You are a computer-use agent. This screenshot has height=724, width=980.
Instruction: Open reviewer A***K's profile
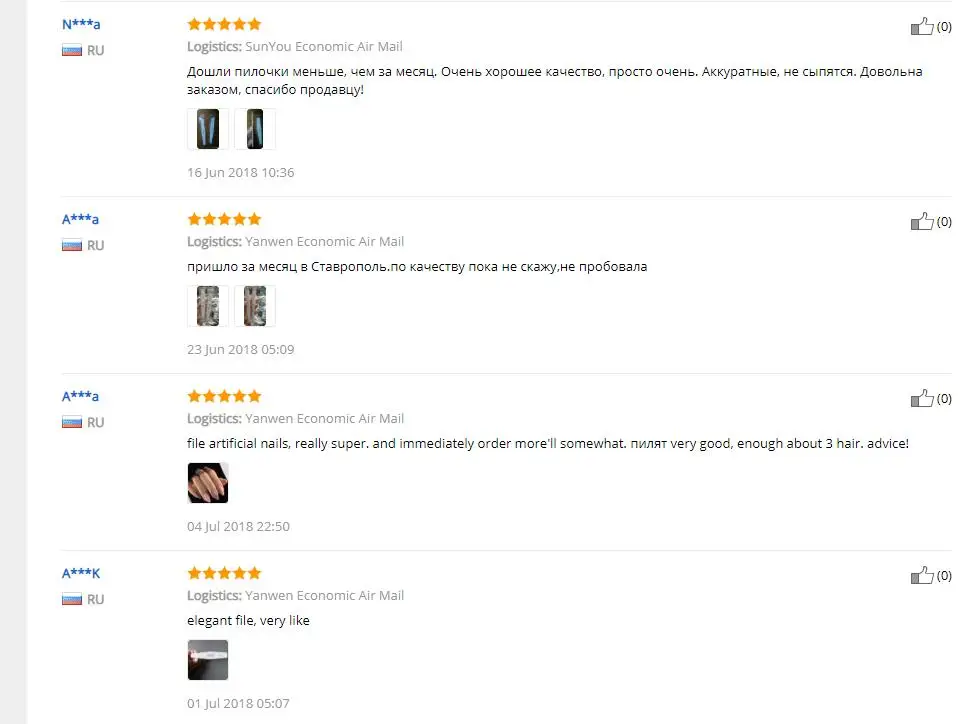coord(81,573)
